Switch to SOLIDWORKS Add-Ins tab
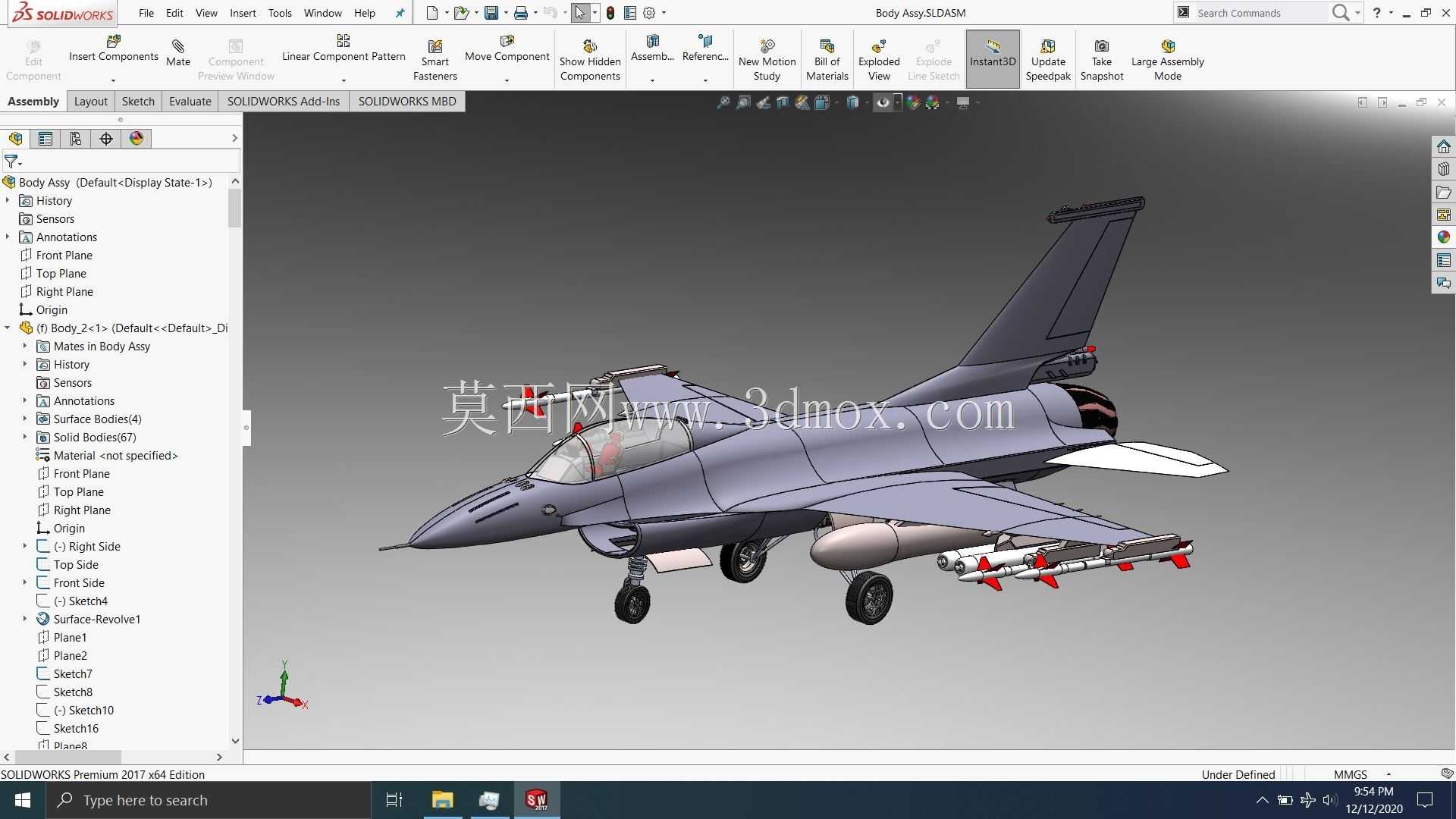The height and width of the screenshot is (819, 1456). coord(284,101)
